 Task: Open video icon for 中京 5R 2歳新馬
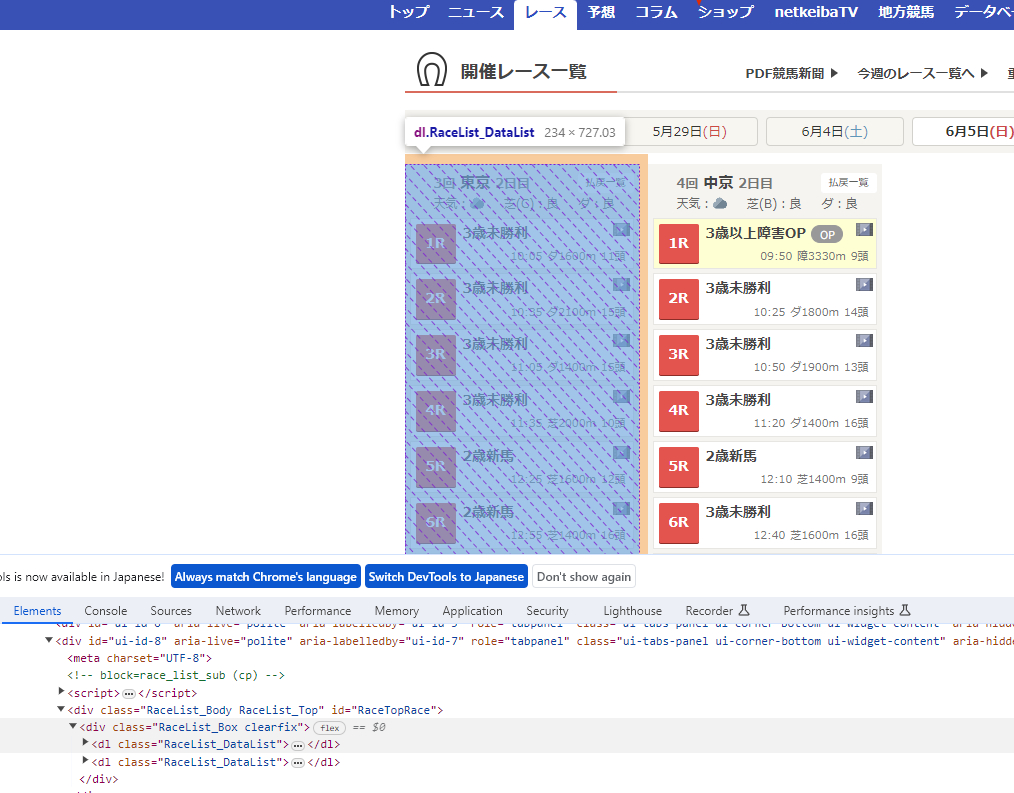864,453
